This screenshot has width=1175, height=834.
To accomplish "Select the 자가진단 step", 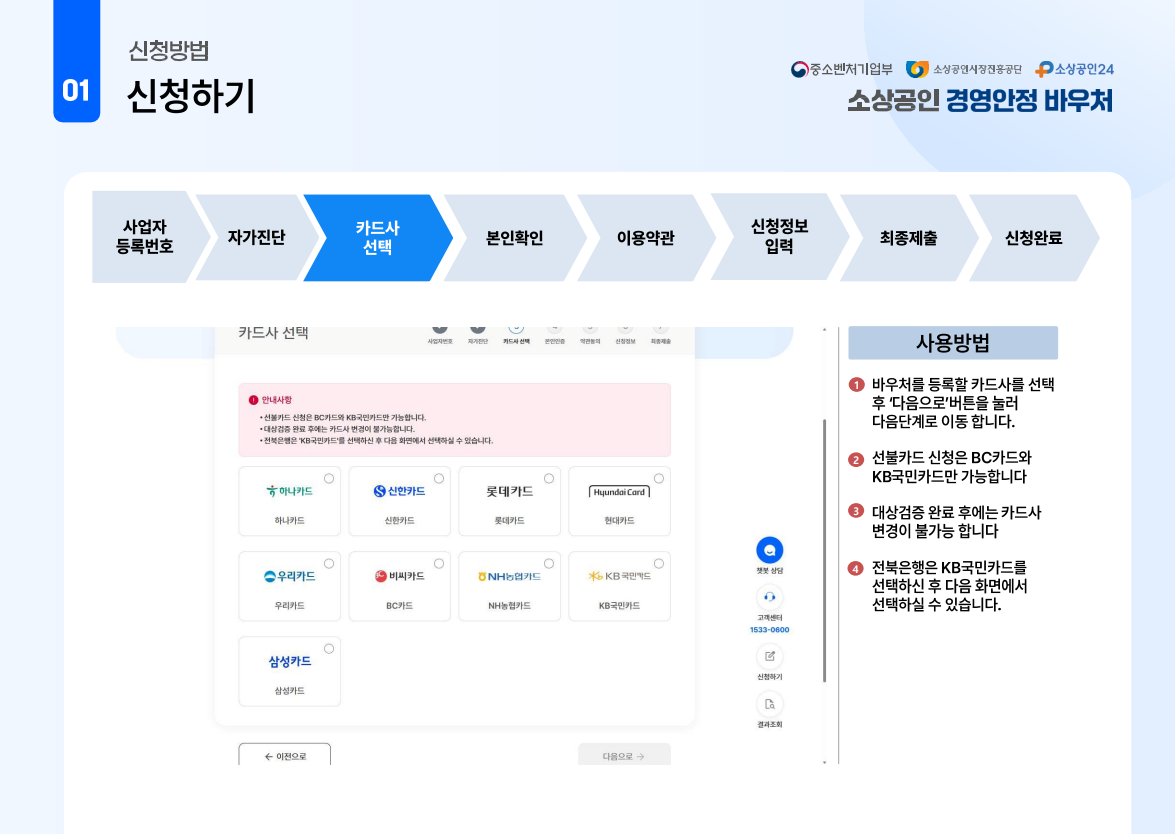I will (x=256, y=238).
